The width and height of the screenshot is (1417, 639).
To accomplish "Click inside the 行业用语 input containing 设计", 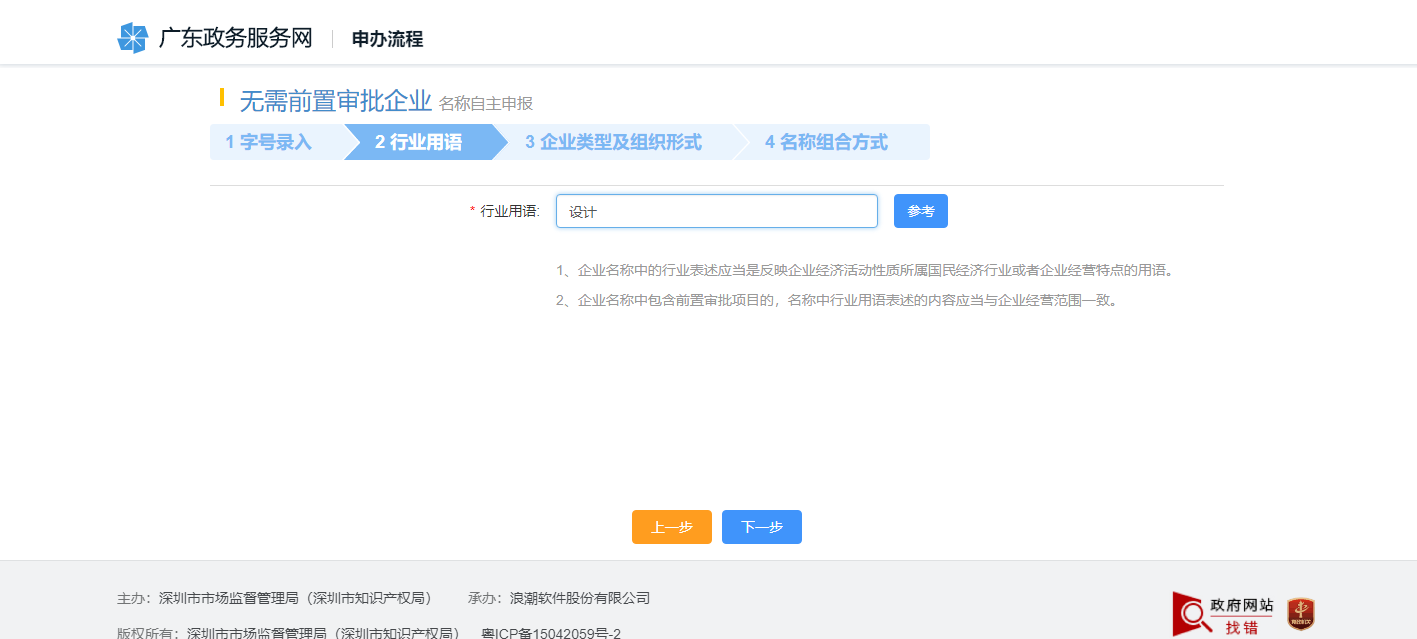I will 715,211.
